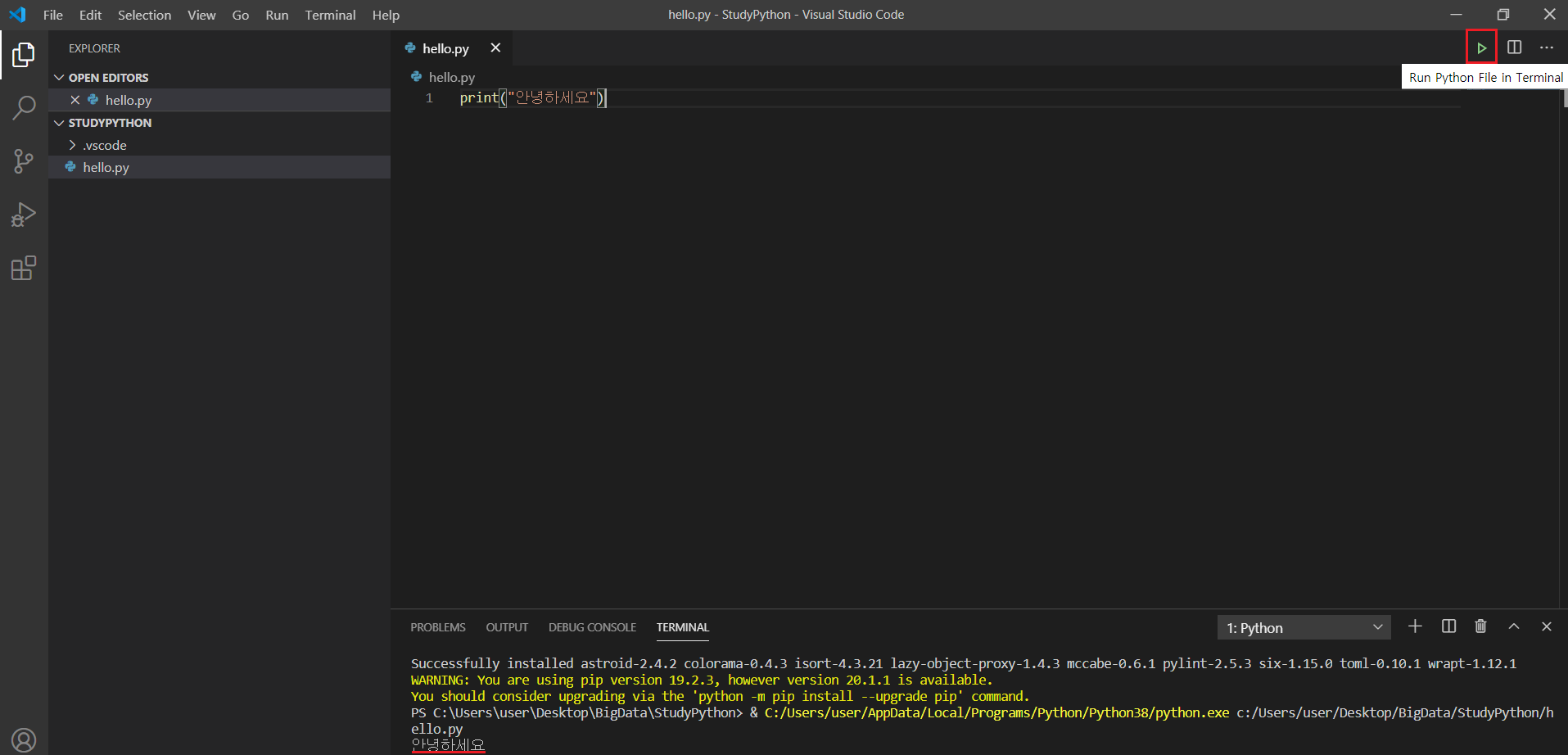Open the View menu
Screen dimensions: 1568x755
(201, 15)
